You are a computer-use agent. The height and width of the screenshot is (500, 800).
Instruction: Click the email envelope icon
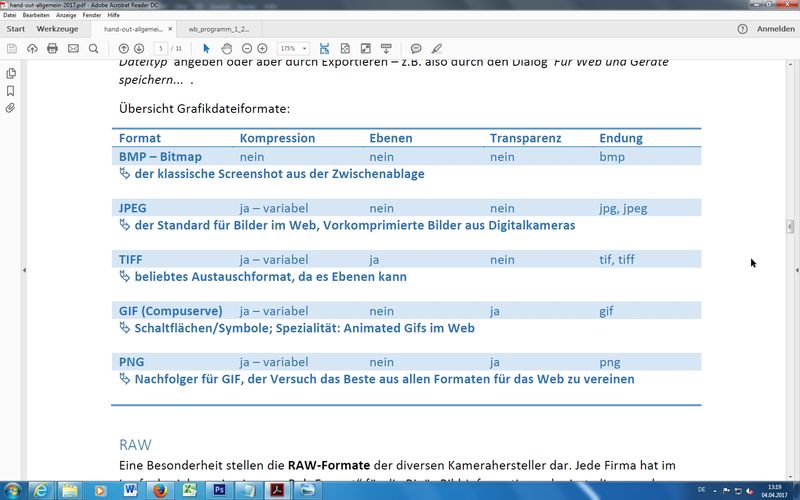pyautogui.click(x=73, y=48)
